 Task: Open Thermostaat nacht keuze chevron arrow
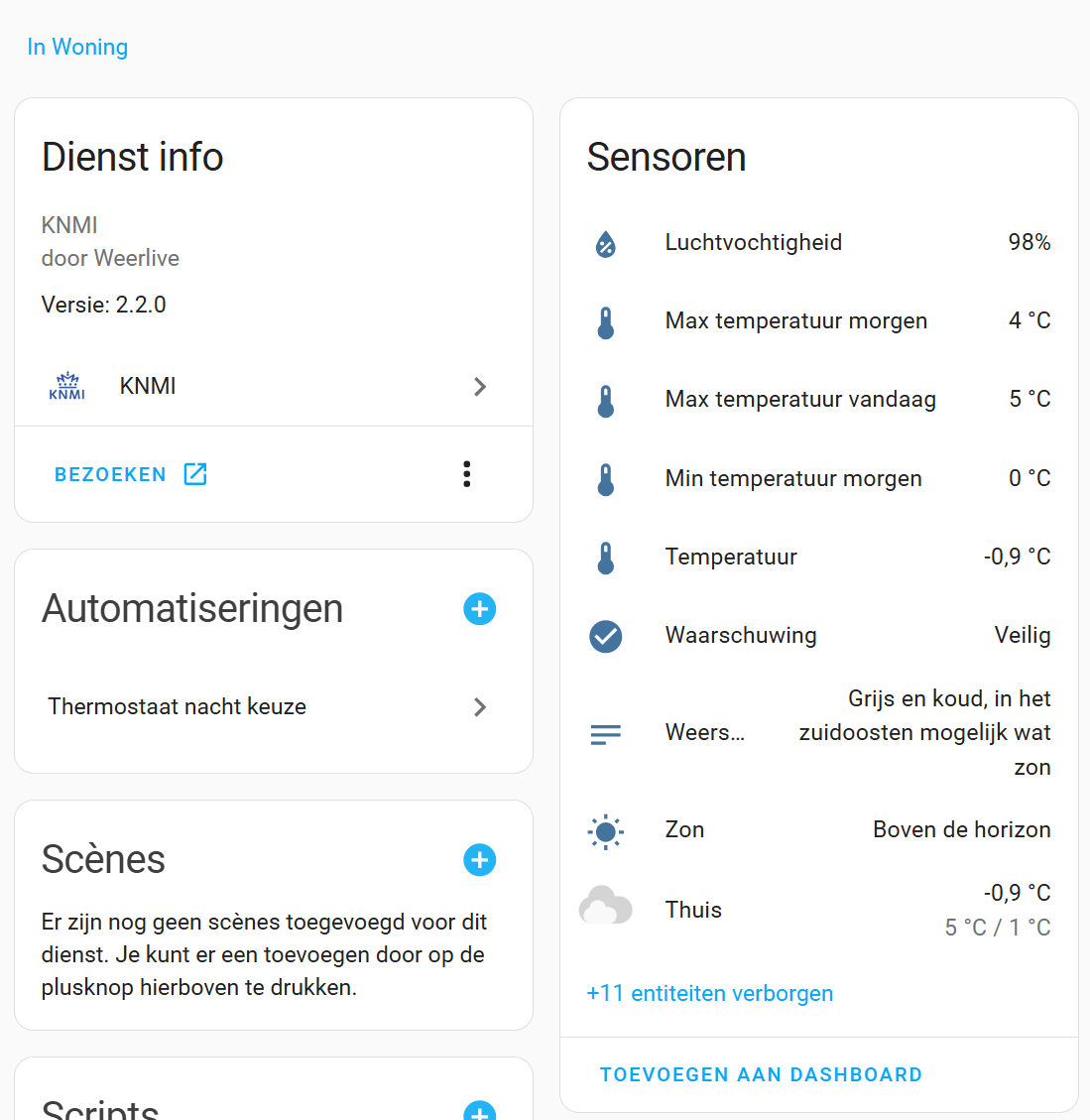[x=480, y=707]
